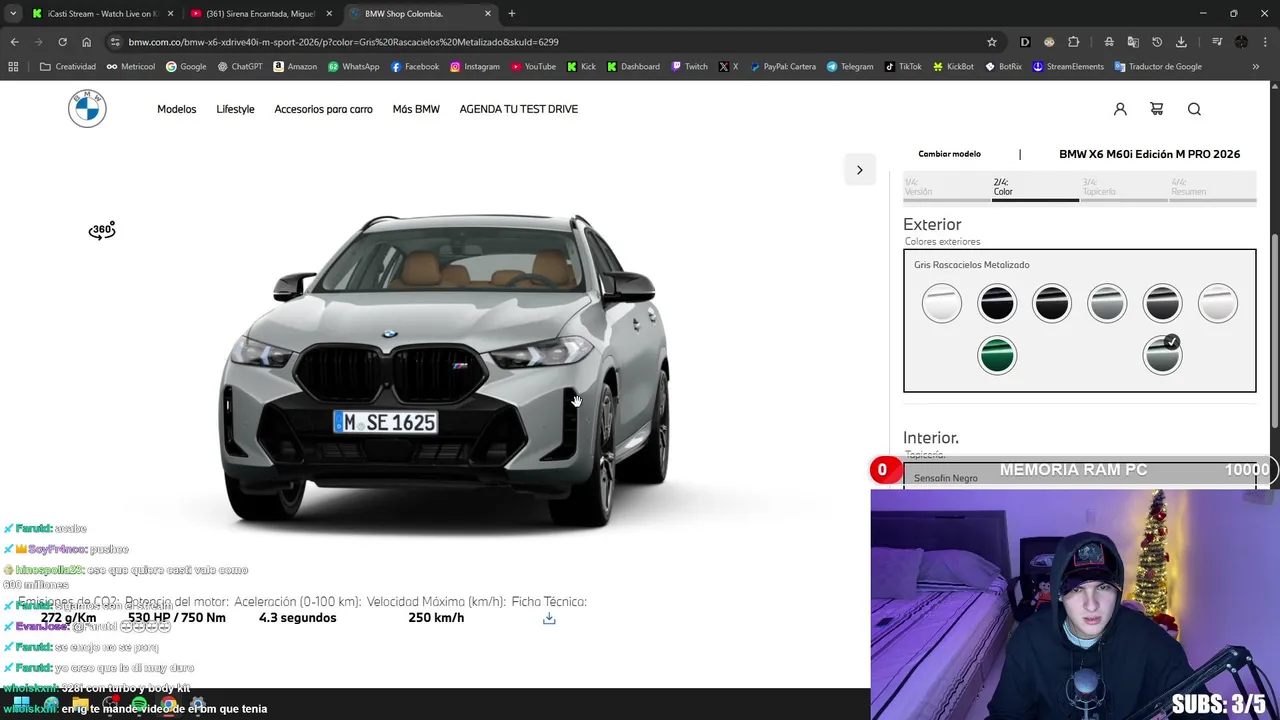Screen dimensions: 1280x720
Task: Open the StreamElements bookmark
Action: [x=1067, y=67]
